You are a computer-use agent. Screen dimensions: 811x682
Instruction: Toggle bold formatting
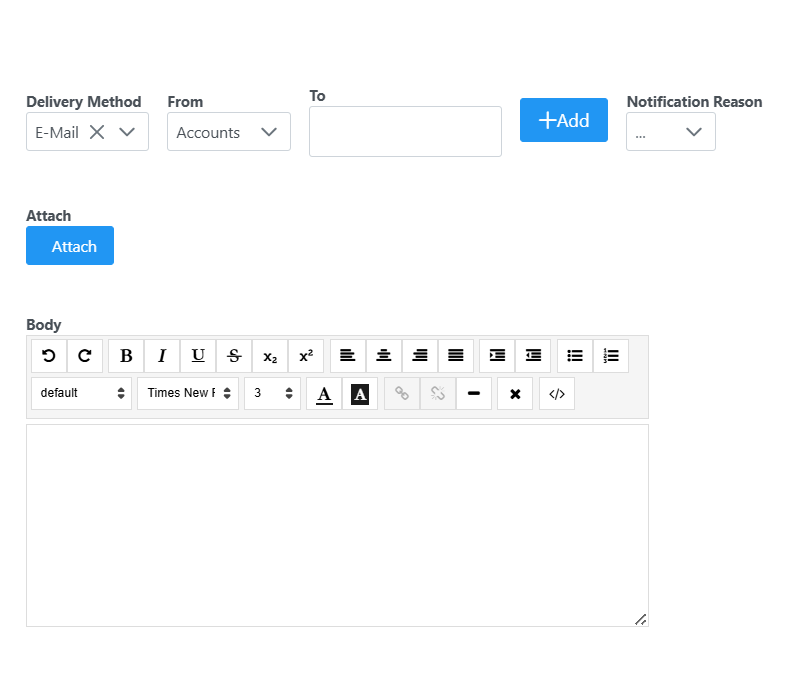click(x=126, y=355)
